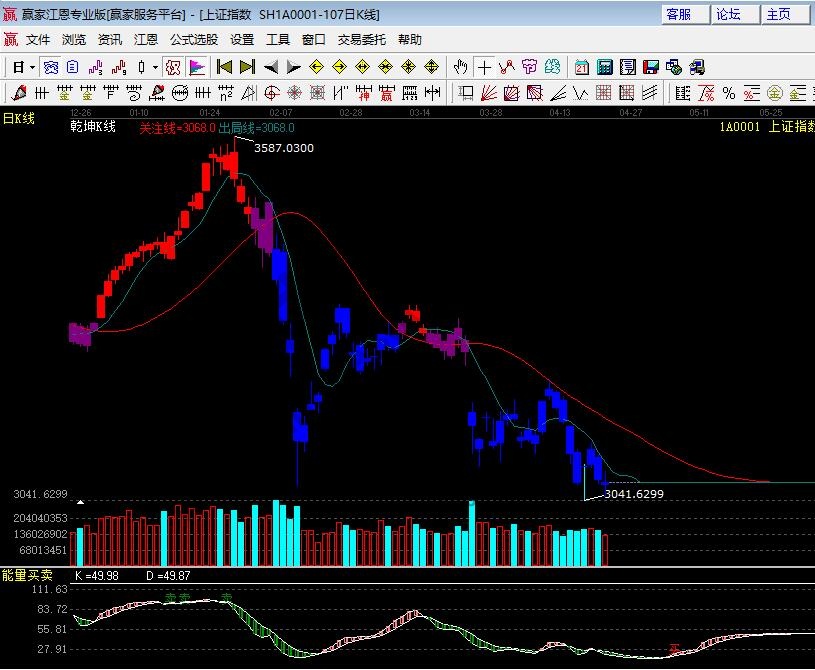The width and height of the screenshot is (815, 670).
Task: Toggle the red pattern icon beside the flag
Action: click(172, 67)
